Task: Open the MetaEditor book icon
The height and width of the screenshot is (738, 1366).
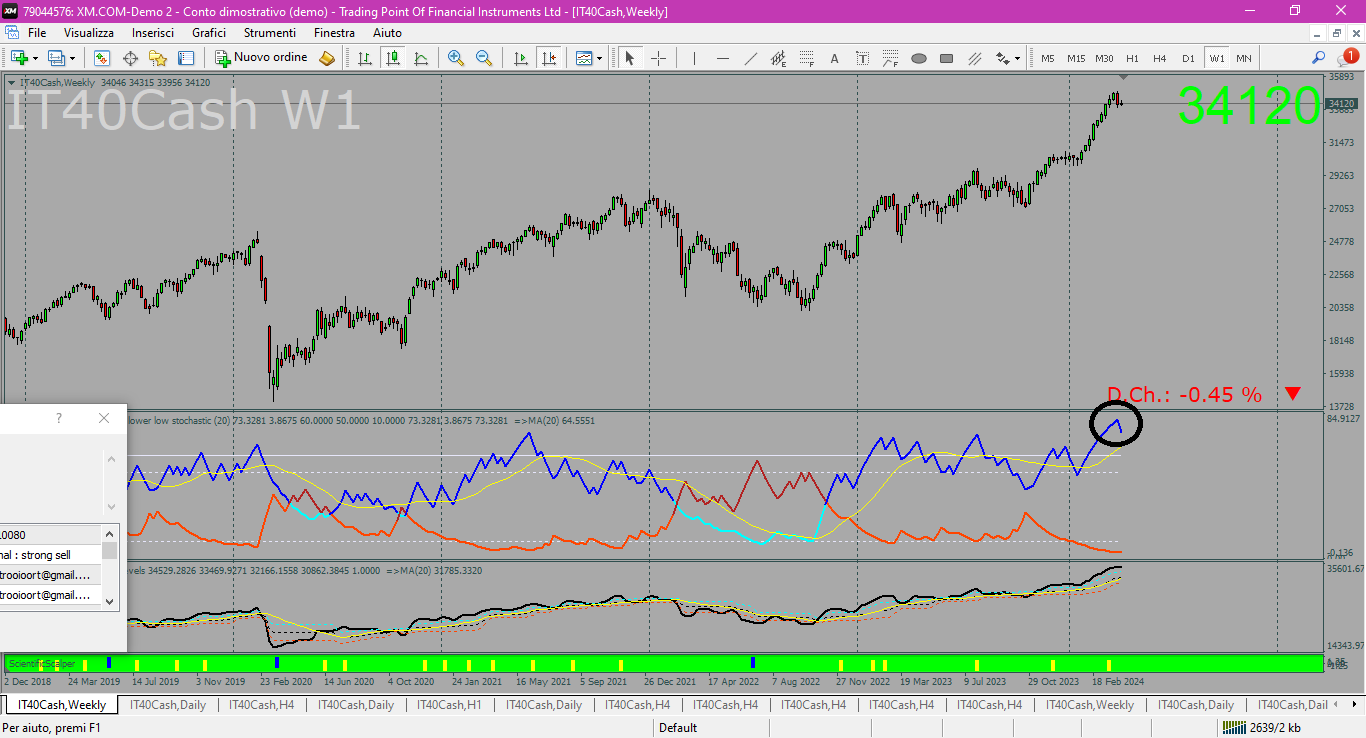Action: (x=327, y=58)
